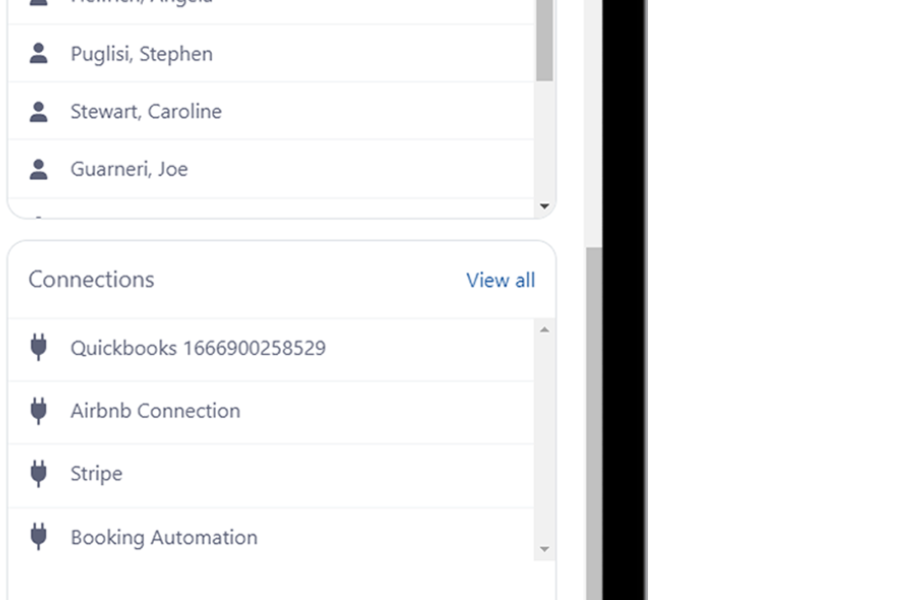Click plug icon beside Stripe
Image resolution: width=900 pixels, height=600 pixels.
click(x=38, y=473)
